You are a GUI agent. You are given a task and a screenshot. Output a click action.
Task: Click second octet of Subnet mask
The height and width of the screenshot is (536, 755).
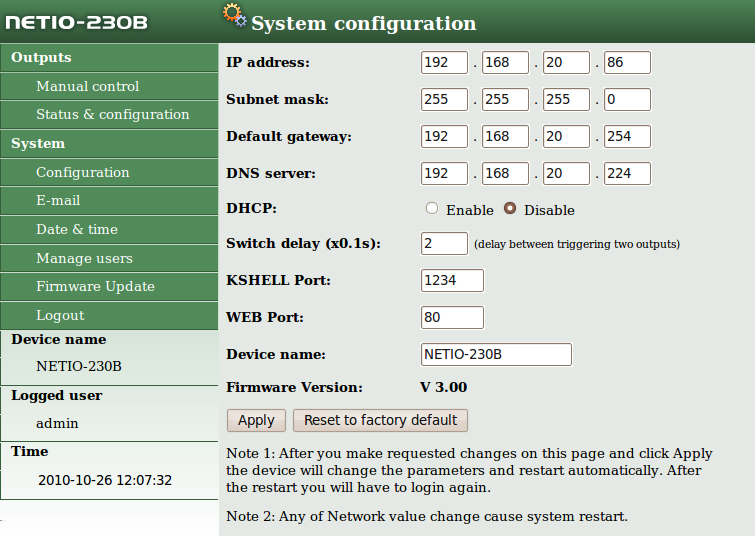click(505, 99)
